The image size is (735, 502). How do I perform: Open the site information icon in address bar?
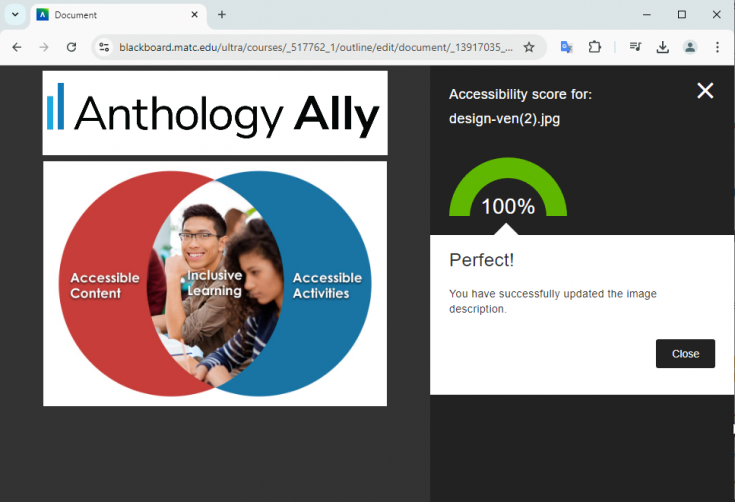(x=104, y=47)
